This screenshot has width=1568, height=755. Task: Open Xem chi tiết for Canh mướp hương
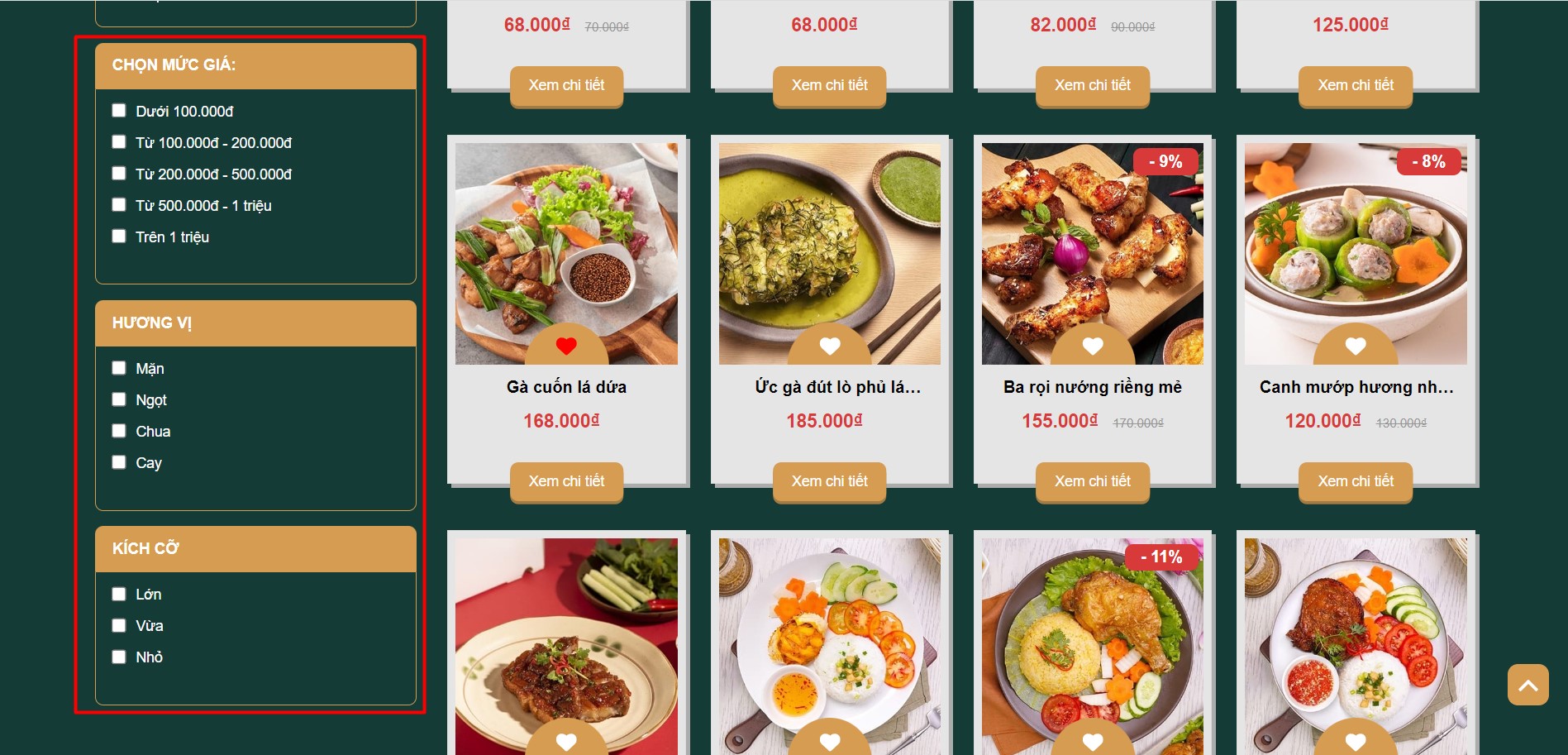pos(1356,481)
